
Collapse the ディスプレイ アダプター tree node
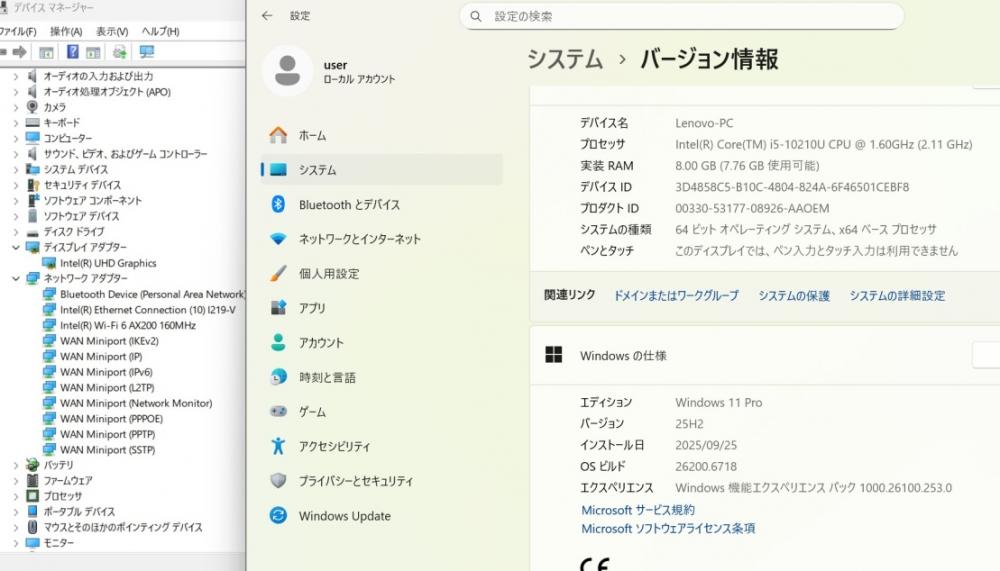16,247
